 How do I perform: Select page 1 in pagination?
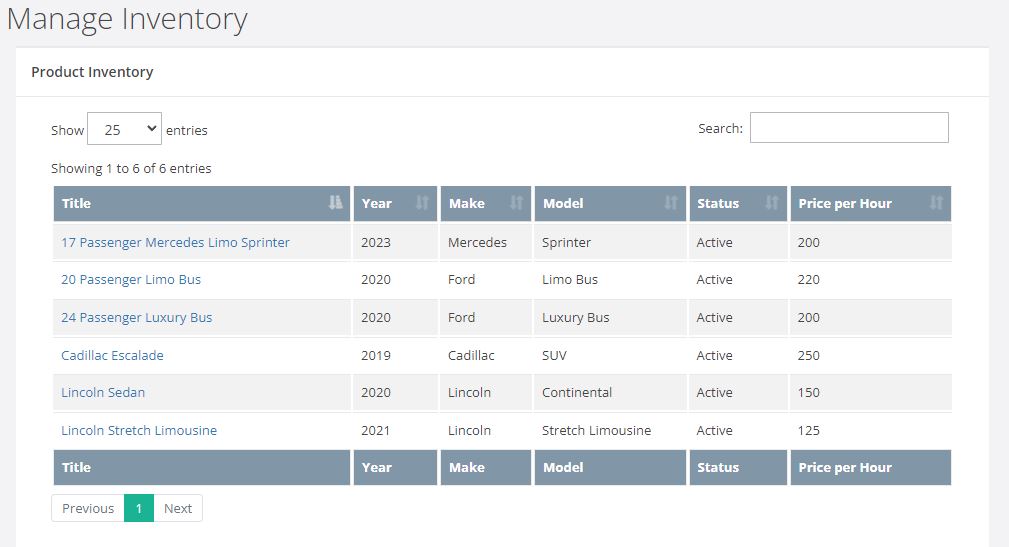coord(139,508)
